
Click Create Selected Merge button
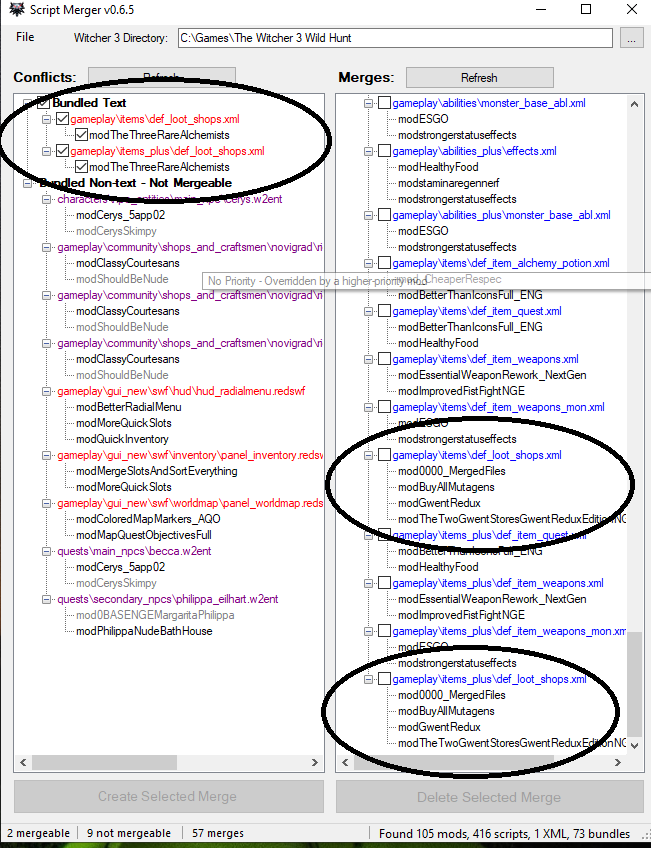[169, 796]
